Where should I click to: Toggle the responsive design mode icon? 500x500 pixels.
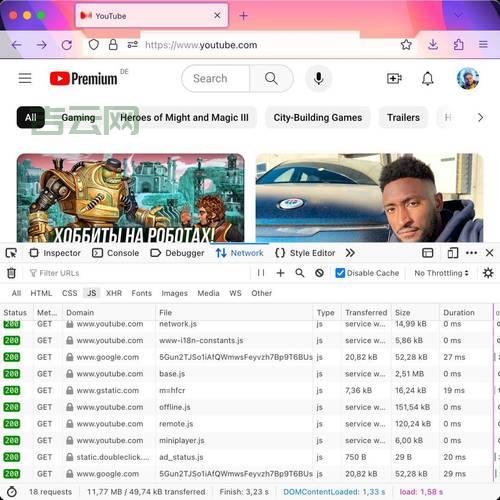tap(452, 253)
